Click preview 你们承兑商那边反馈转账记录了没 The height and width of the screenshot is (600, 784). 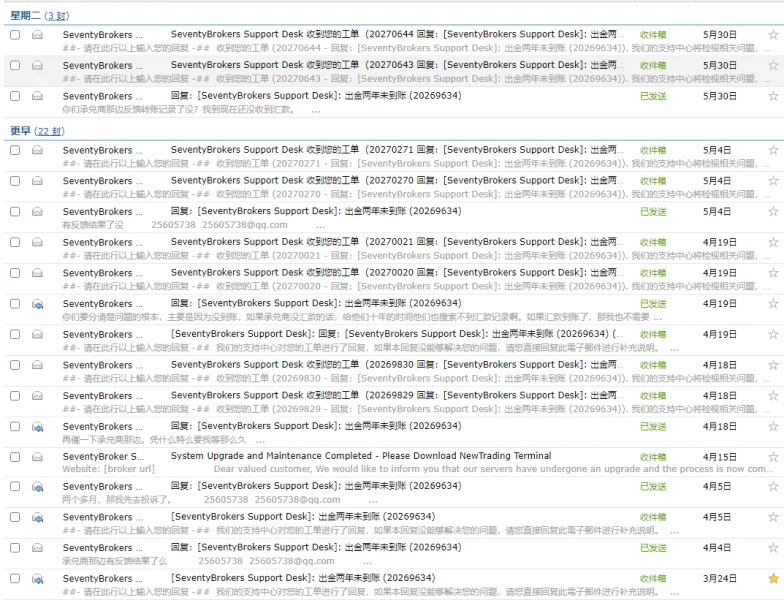click(178, 110)
